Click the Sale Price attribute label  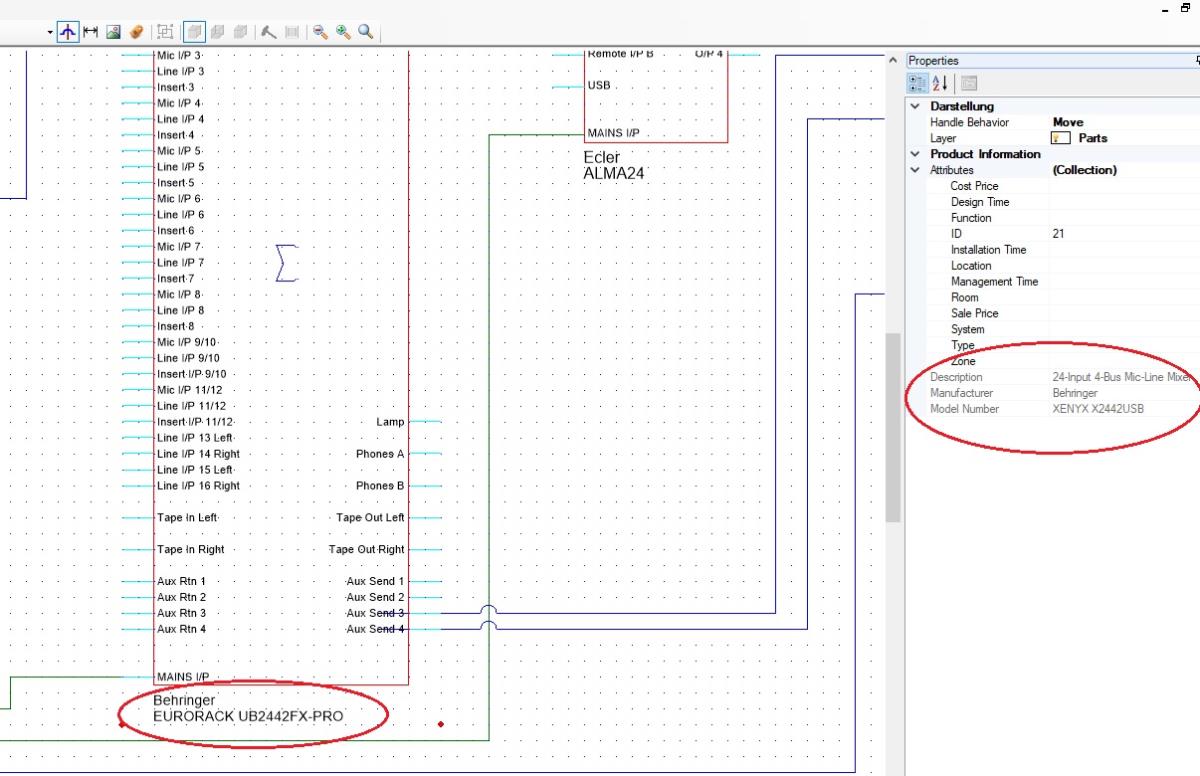tap(974, 314)
